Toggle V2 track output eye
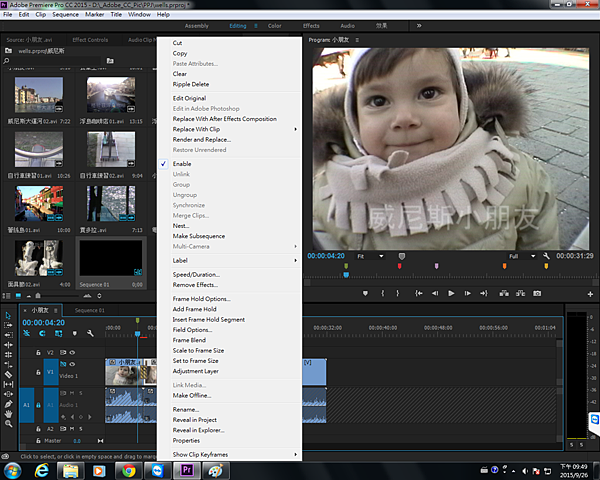This screenshot has width=600, height=480. (x=72, y=353)
